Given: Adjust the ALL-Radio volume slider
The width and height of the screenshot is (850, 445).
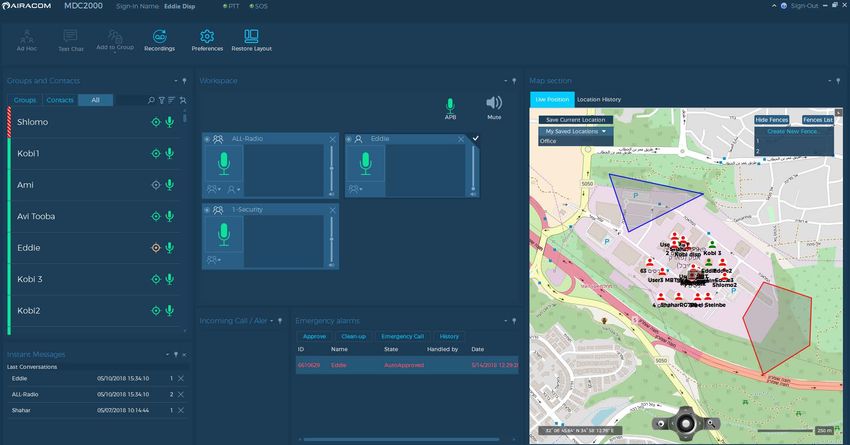Looking at the screenshot, I should [x=332, y=167].
